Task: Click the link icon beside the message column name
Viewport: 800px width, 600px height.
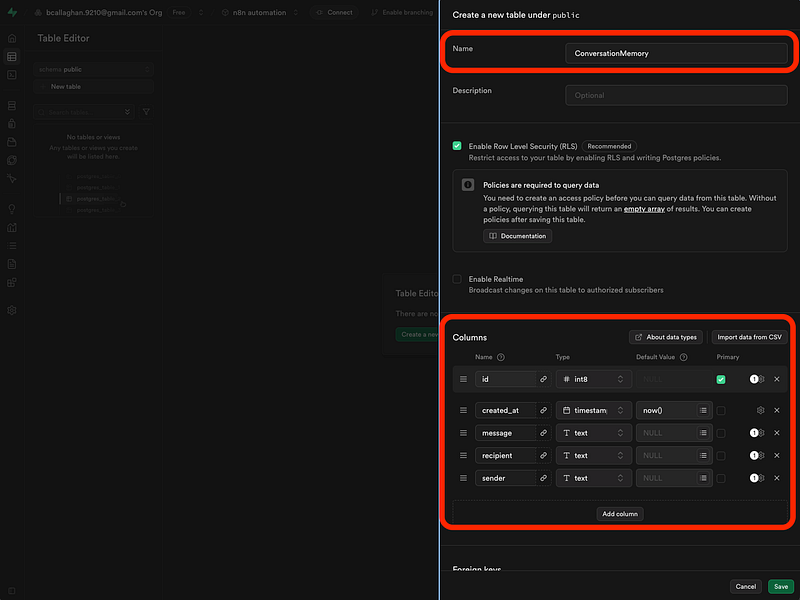Action: point(544,433)
